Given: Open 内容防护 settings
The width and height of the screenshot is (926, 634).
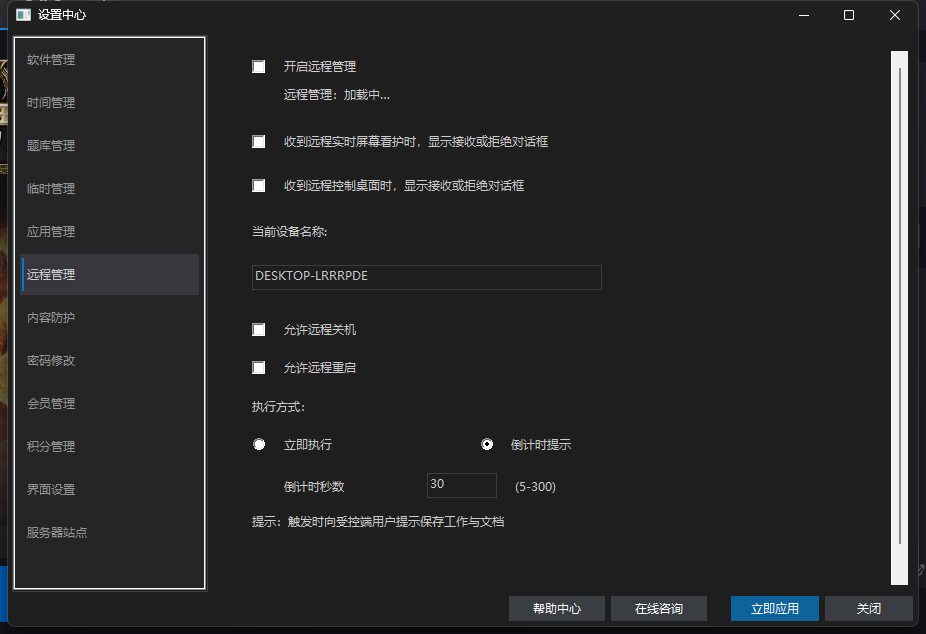Looking at the screenshot, I should pos(110,318).
